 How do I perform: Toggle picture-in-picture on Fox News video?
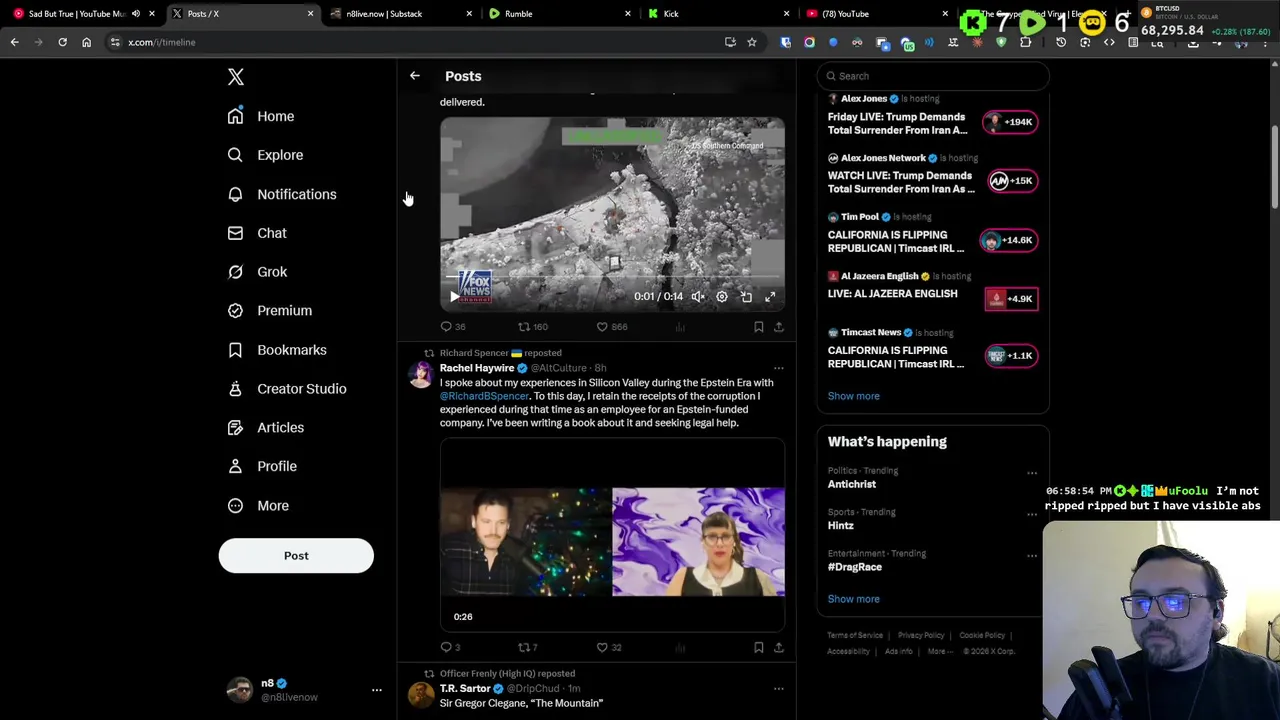[x=746, y=297]
